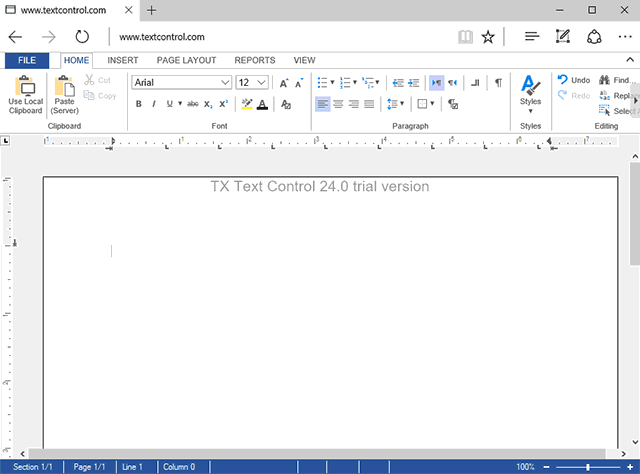This screenshot has width=640, height=474.
Task: Click Redo
Action: (x=574, y=96)
